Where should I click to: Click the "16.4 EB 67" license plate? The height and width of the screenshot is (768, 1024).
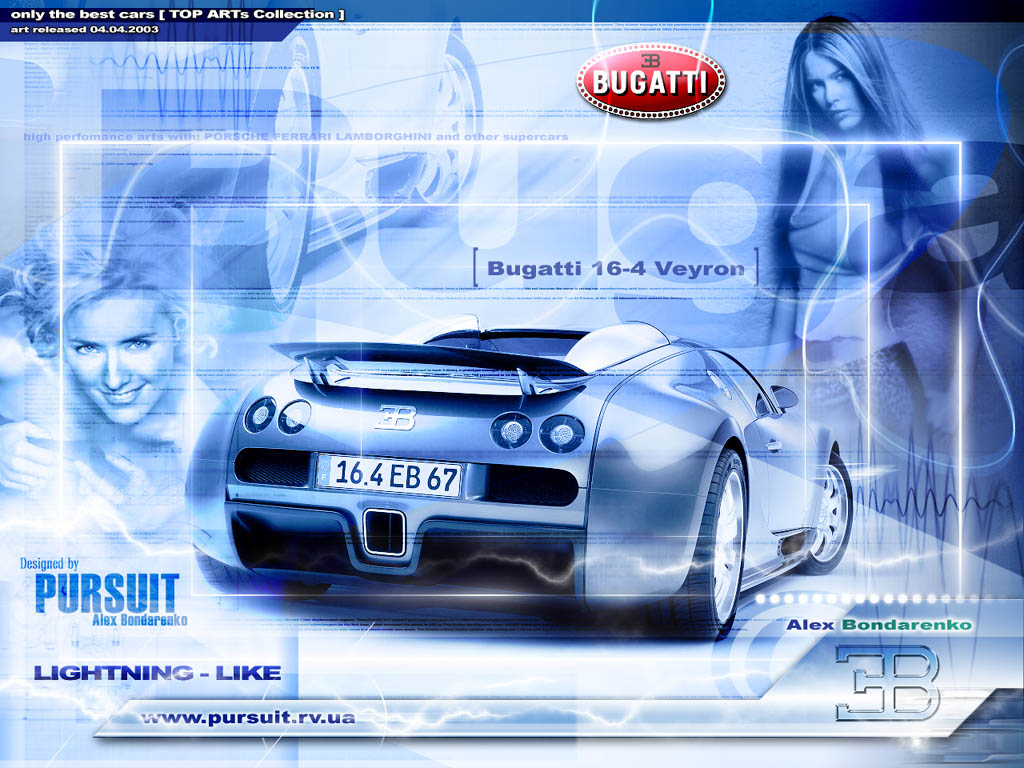(x=389, y=475)
